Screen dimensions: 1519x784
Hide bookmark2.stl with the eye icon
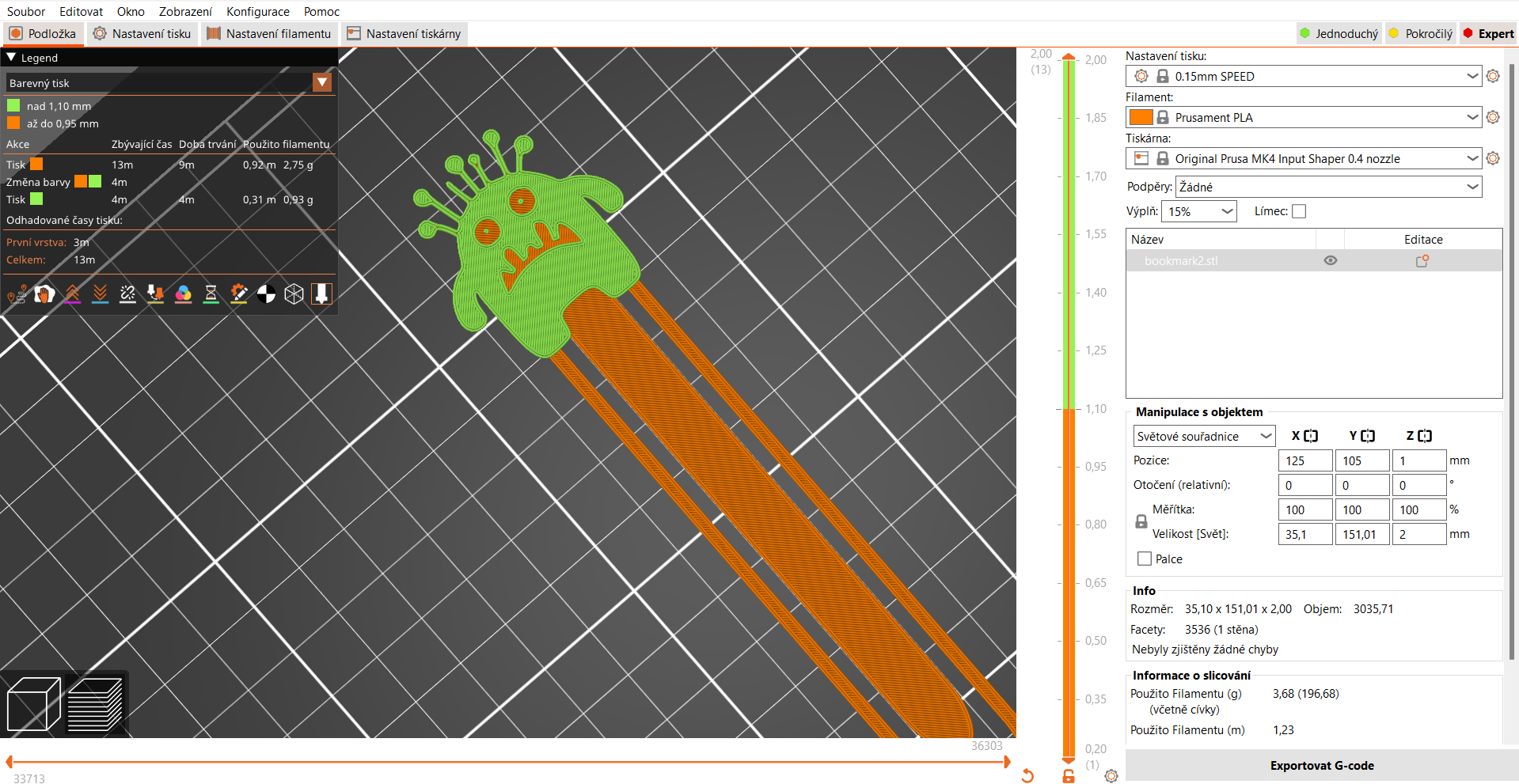tap(1331, 260)
